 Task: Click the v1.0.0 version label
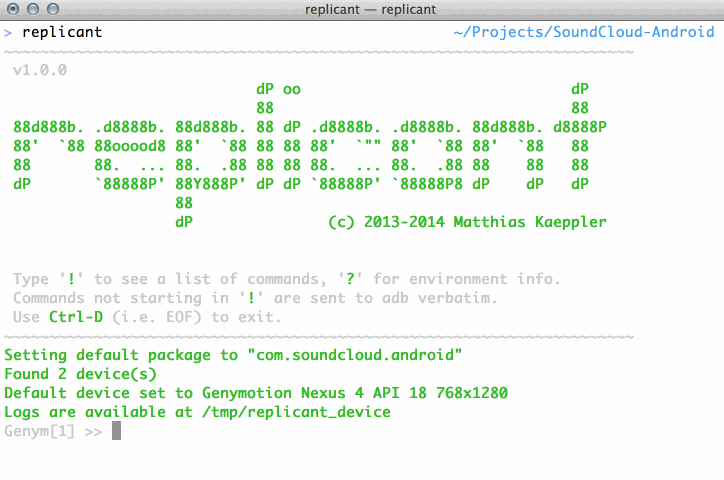click(40, 71)
